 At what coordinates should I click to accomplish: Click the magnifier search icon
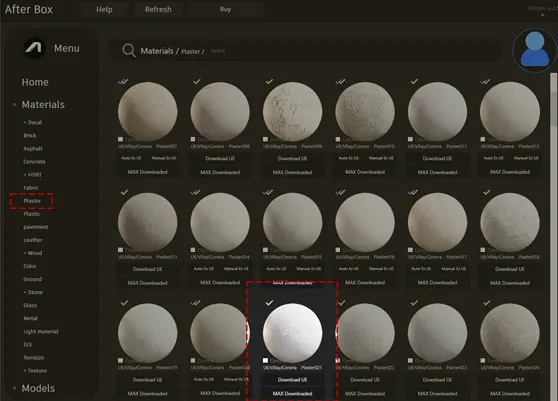point(128,51)
